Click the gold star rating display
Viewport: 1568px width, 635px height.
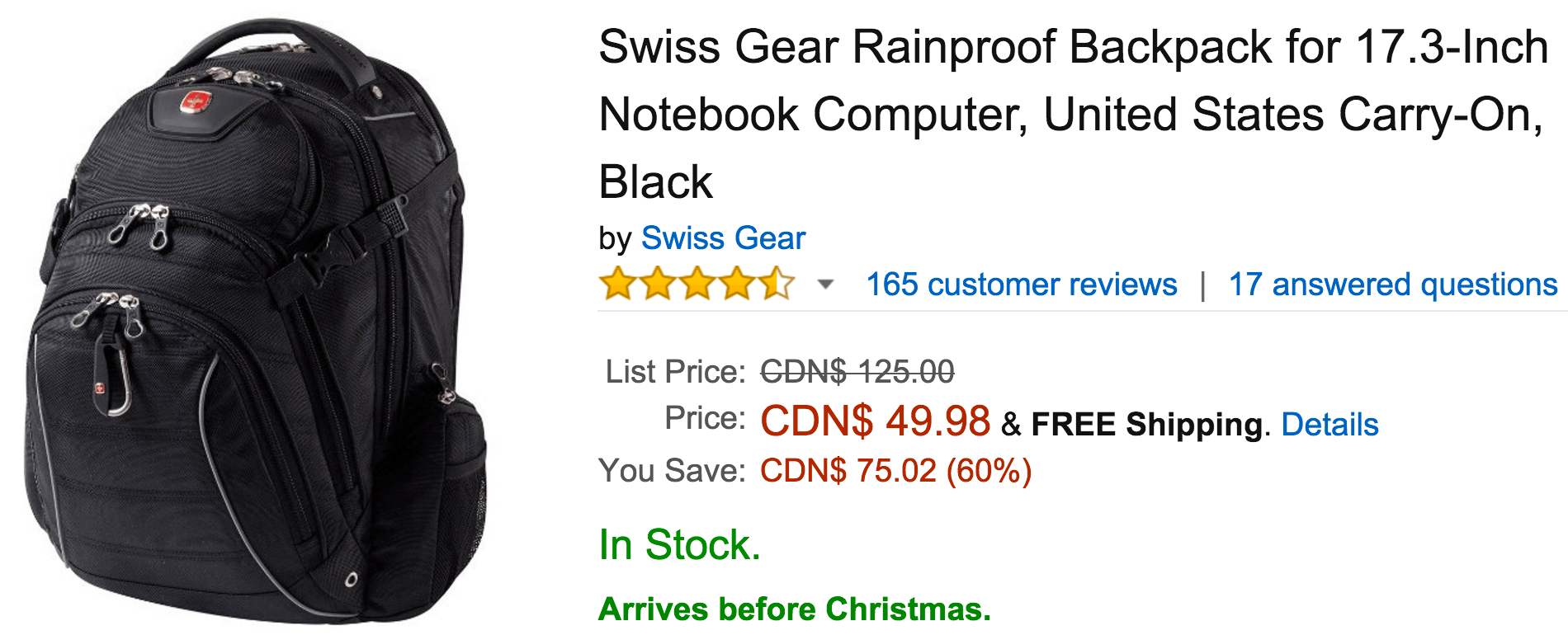click(697, 284)
